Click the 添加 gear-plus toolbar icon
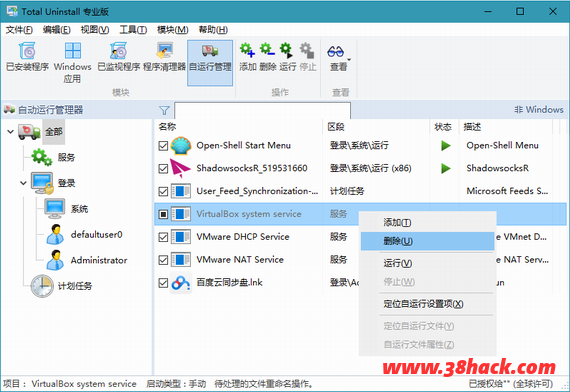Screen dimensions: 570x392 pyautogui.click(x=247, y=50)
